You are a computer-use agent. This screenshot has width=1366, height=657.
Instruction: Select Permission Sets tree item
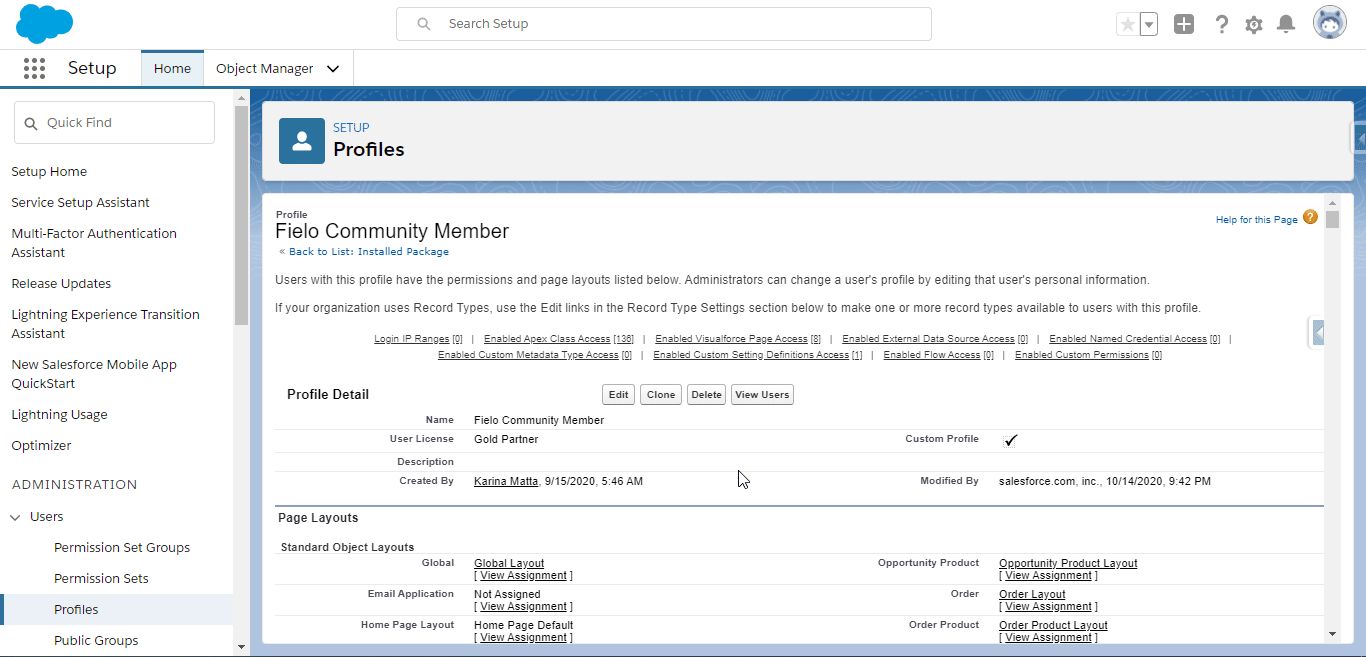click(x=101, y=578)
